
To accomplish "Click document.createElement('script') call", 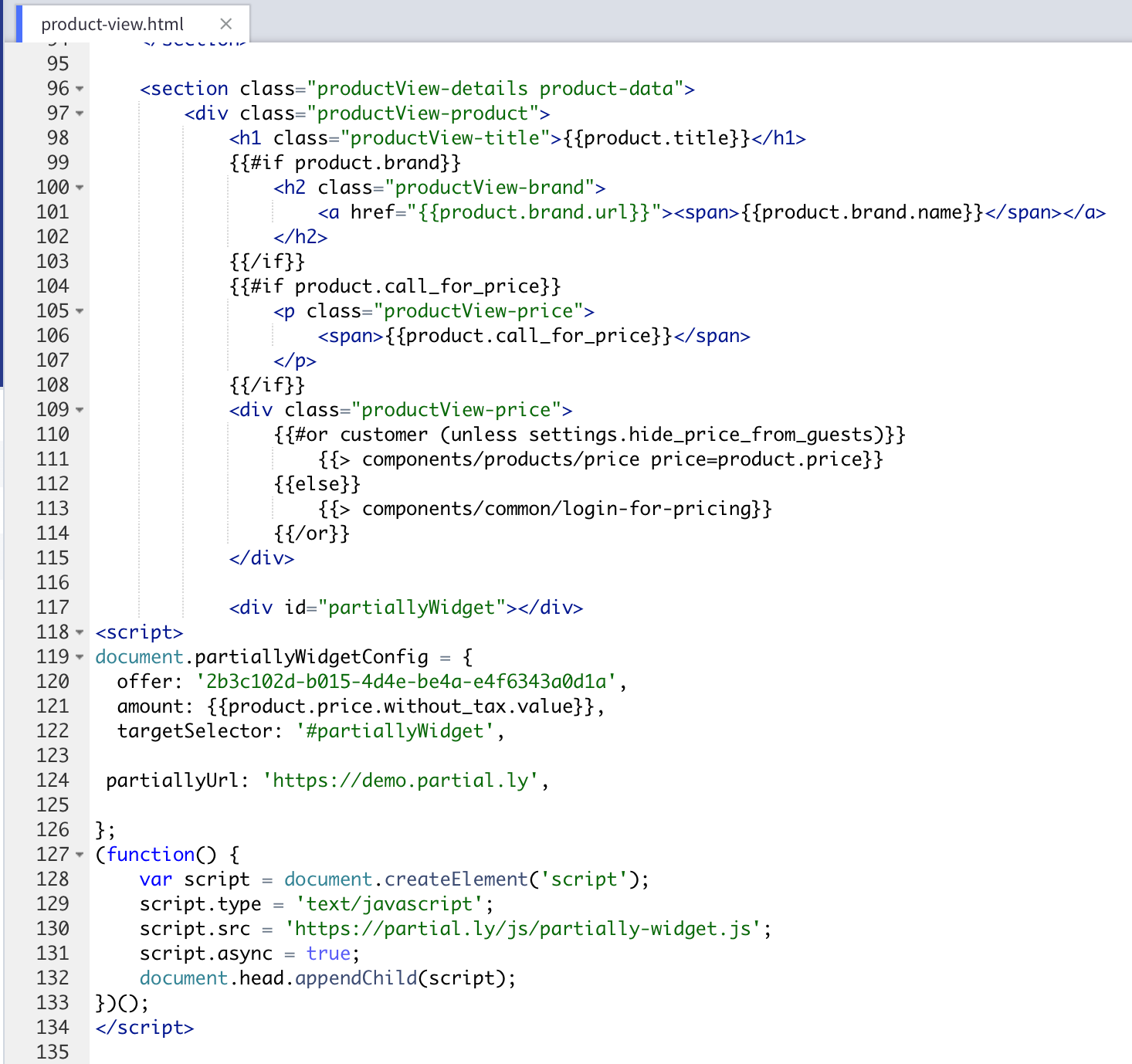I will coord(462,879).
